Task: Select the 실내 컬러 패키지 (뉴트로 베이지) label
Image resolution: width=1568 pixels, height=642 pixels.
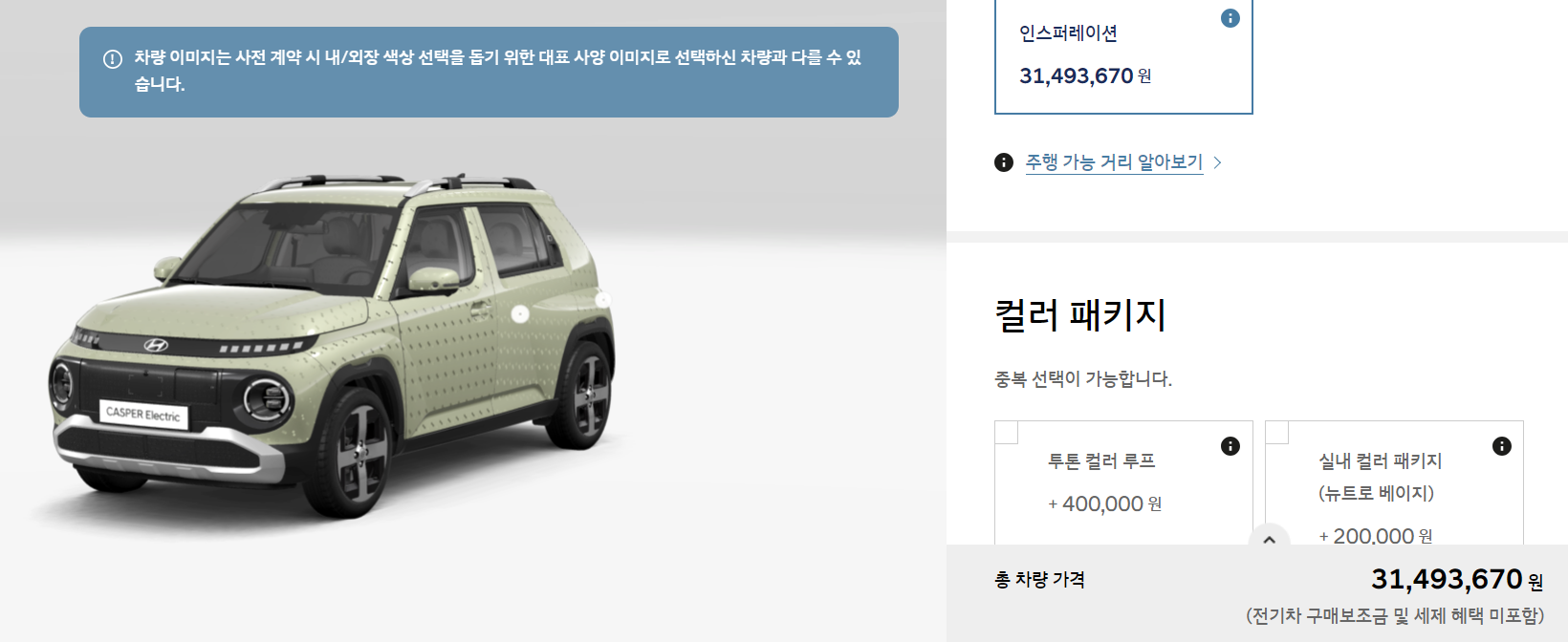Action: click(x=1380, y=477)
